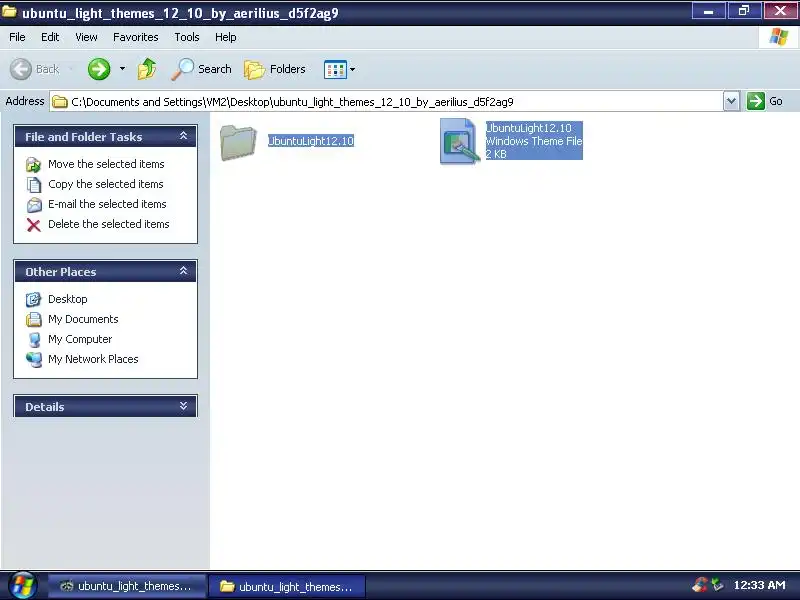Viewport: 800px width, 600px height.
Task: Switch to second ubuntu_light_themes folder taskbar button
Action: (287, 587)
